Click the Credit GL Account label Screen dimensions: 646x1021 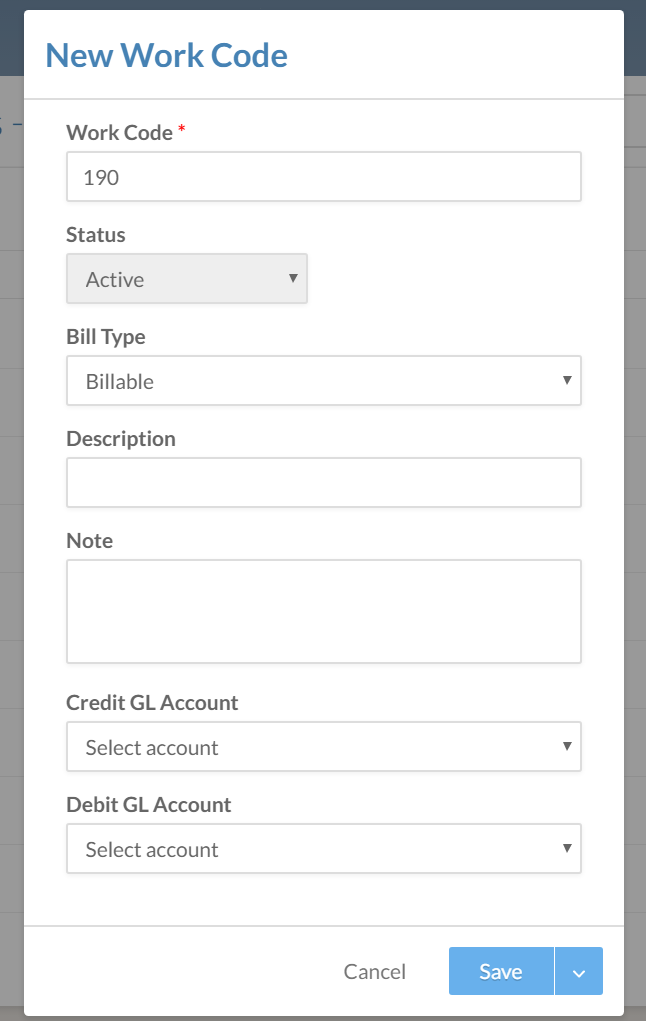coord(152,703)
